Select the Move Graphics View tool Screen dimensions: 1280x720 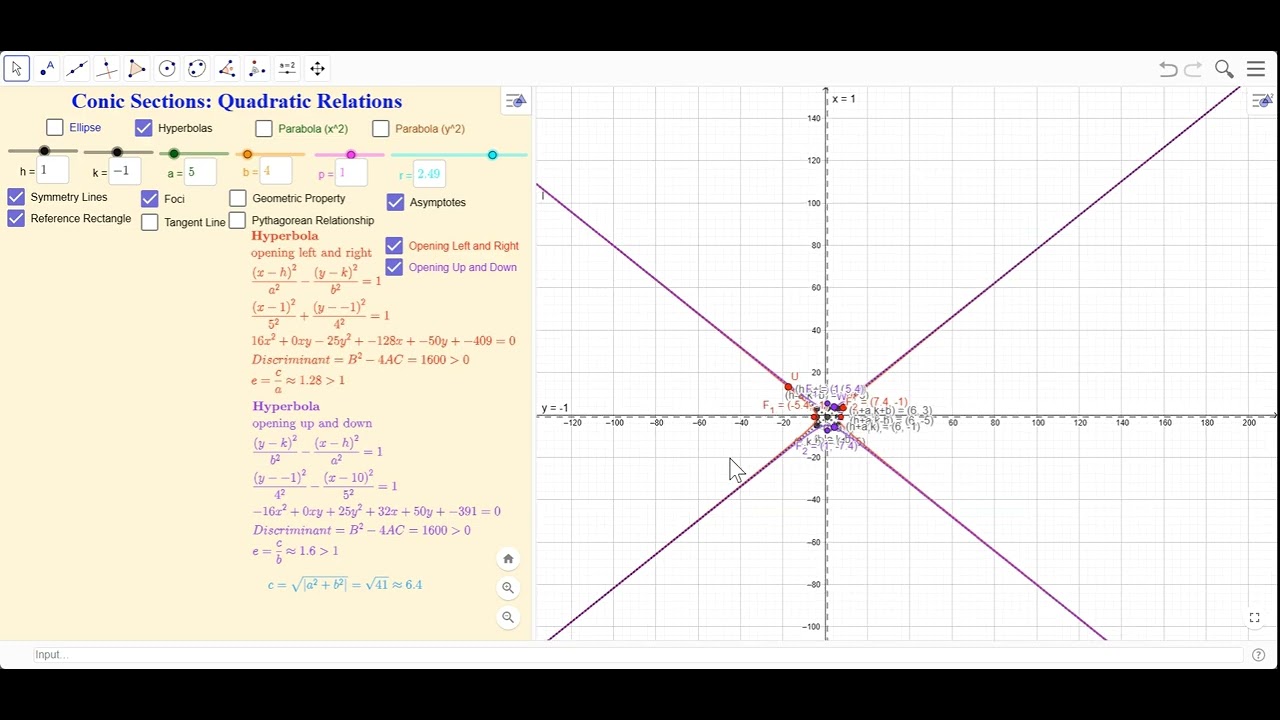317,68
